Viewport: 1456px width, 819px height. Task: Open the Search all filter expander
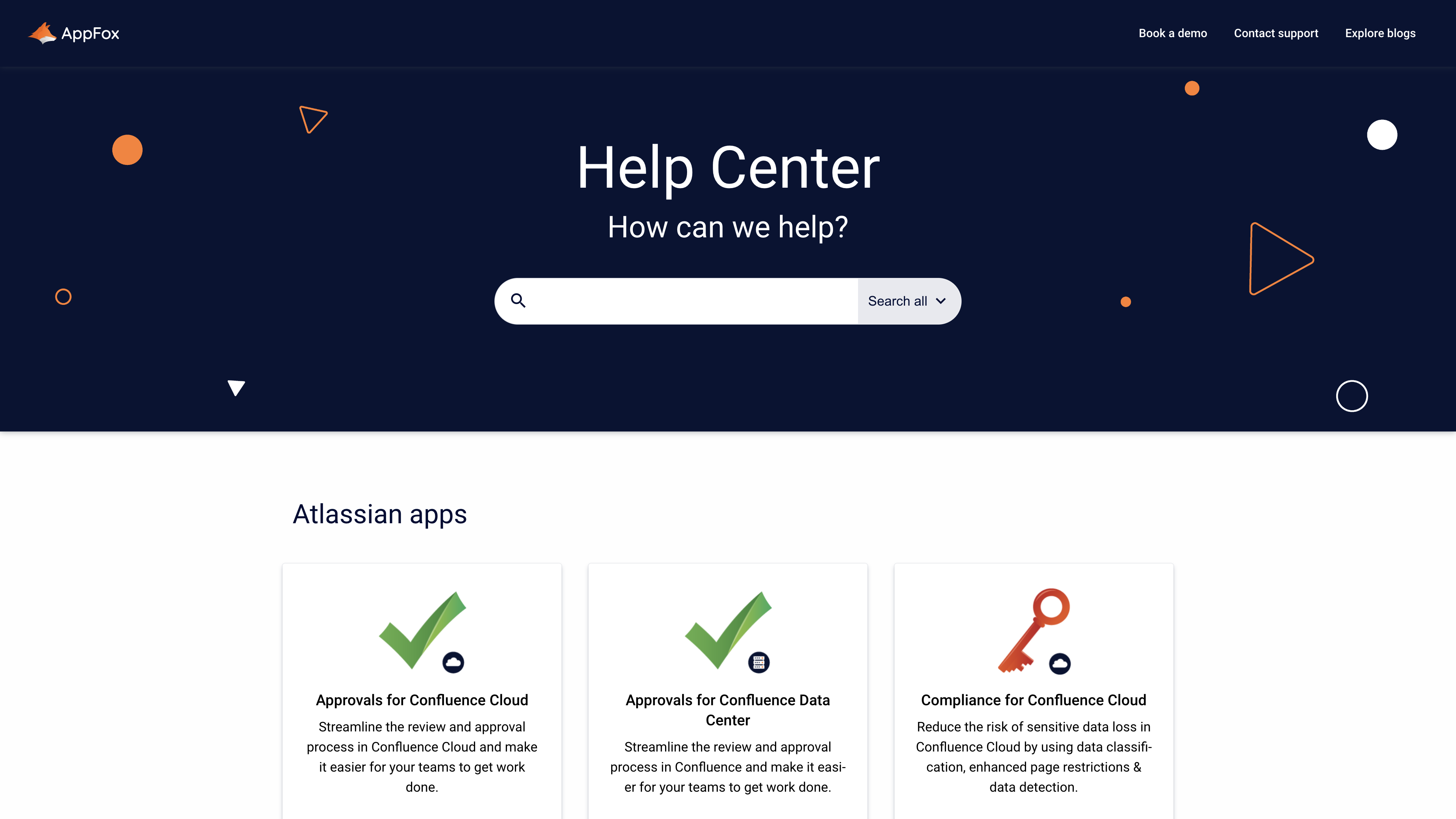905,301
